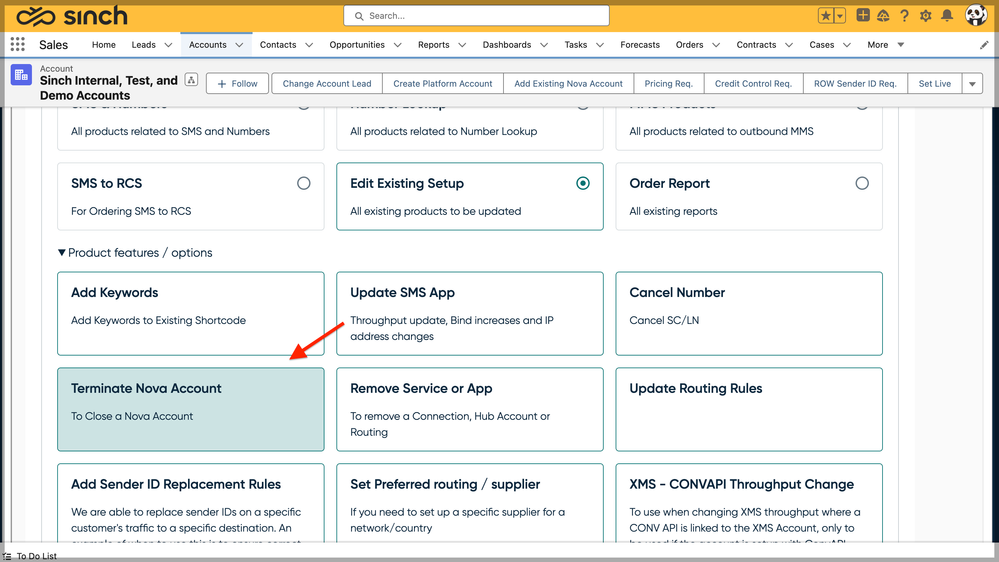Select the Update SMS App card
The width and height of the screenshot is (999, 562).
coord(470,313)
